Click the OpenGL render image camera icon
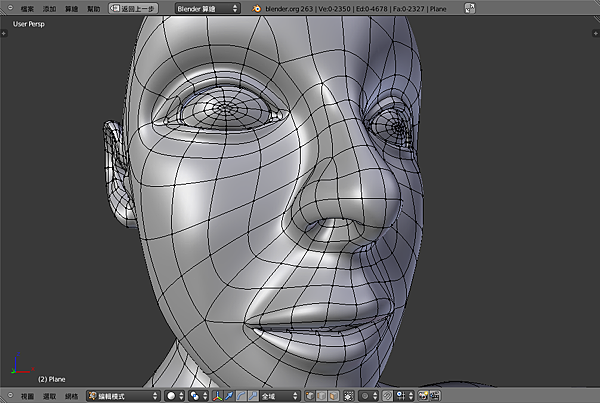 click(424, 396)
